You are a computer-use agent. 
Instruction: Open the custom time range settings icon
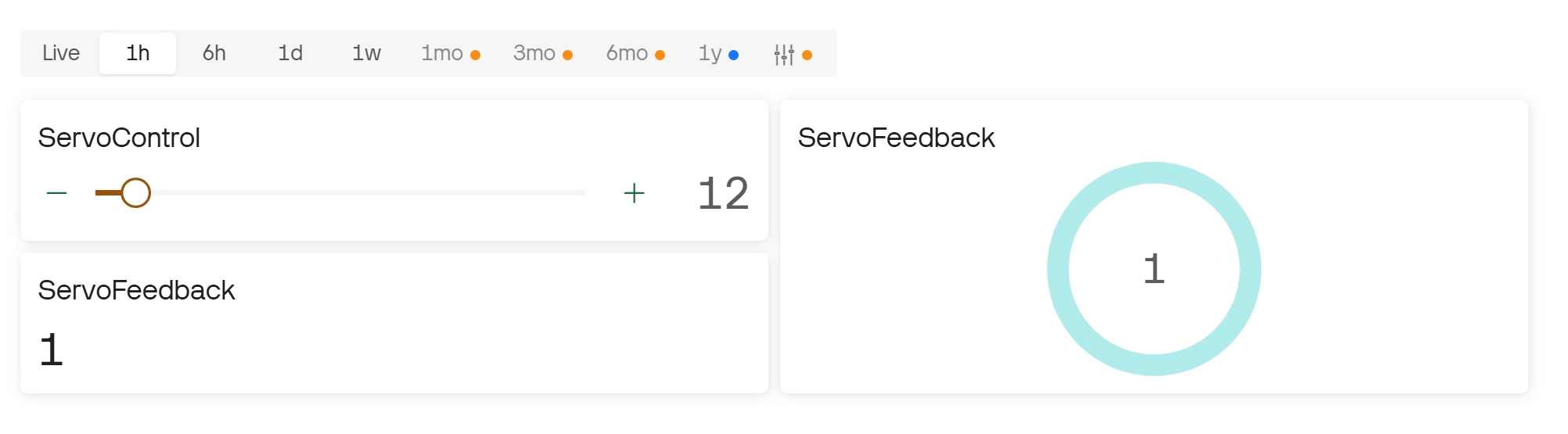[x=784, y=54]
